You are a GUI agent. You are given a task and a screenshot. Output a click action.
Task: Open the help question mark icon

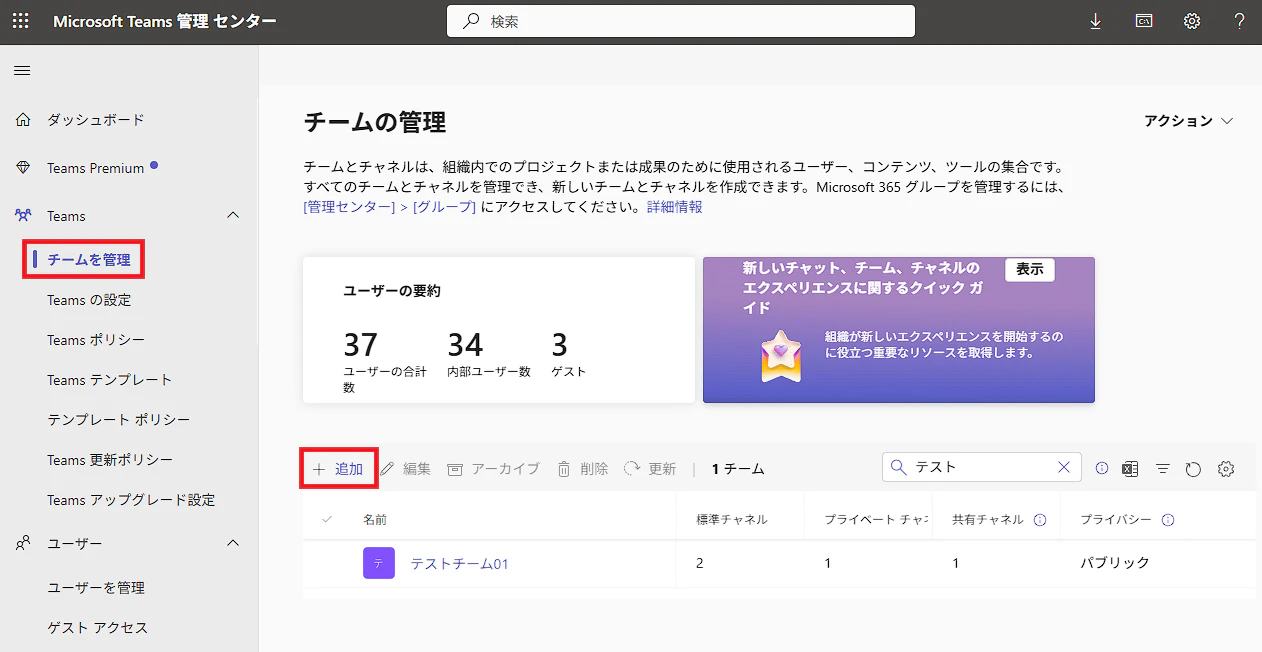click(x=1240, y=21)
